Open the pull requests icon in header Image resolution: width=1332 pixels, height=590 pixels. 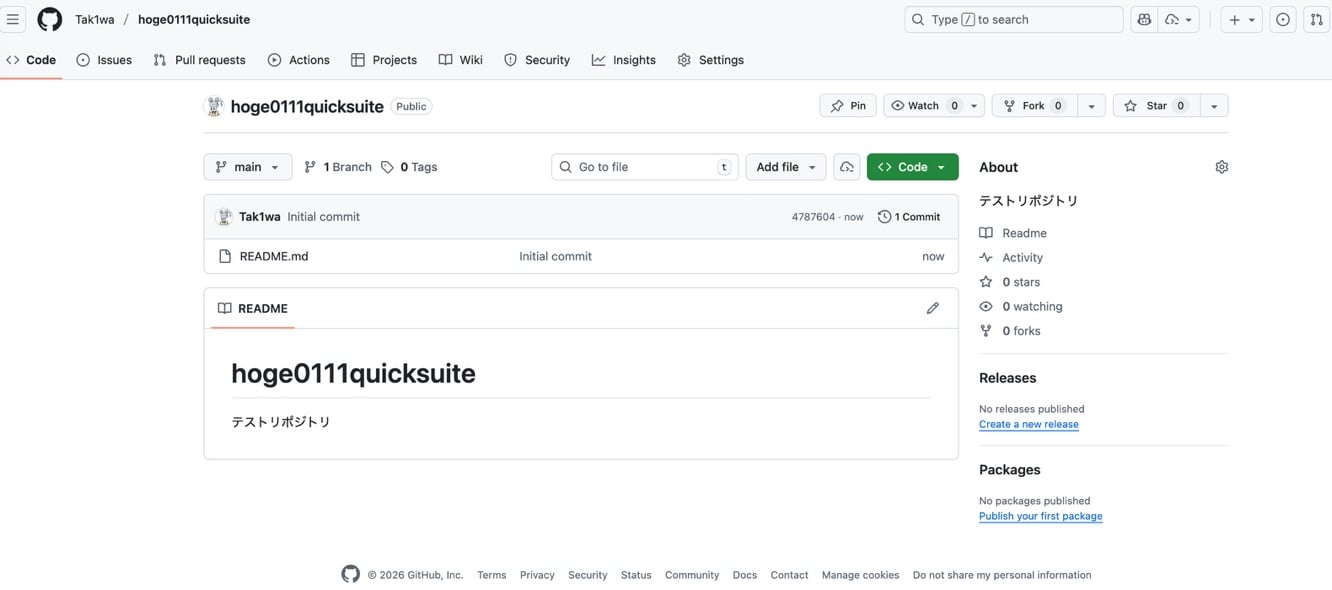tap(1316, 19)
